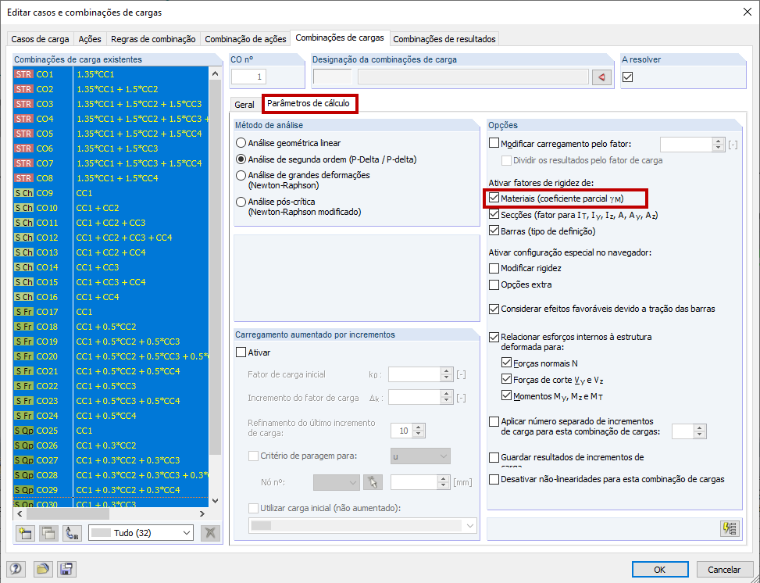Enable Modificar carregamento pelo fator
The image size is (760, 583).
tap(494, 143)
